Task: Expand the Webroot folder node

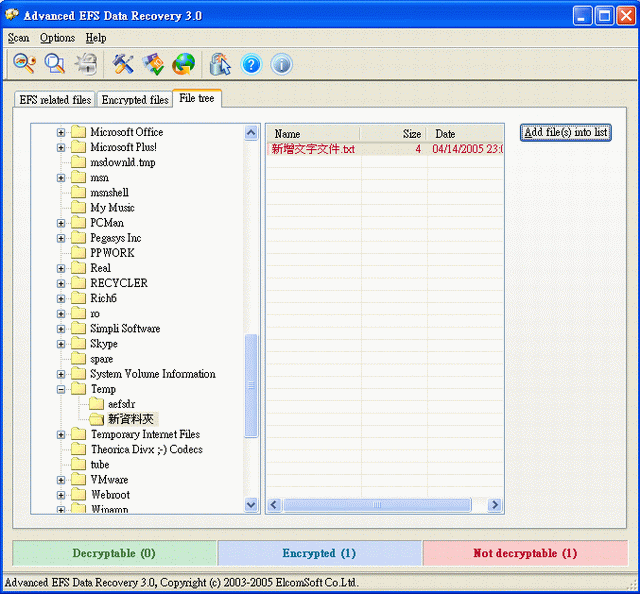Action: pos(61,495)
